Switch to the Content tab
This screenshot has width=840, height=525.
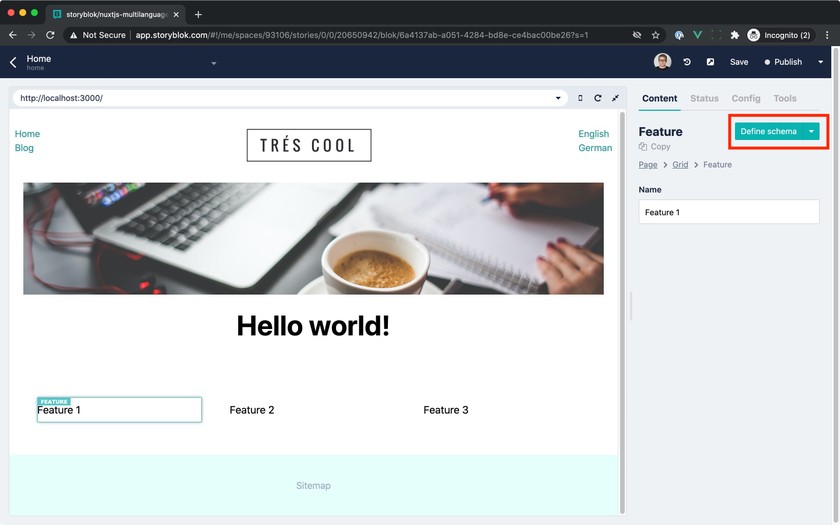[x=659, y=99]
